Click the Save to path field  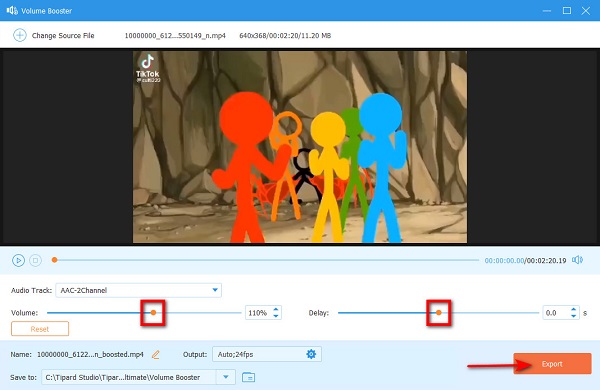click(x=129, y=377)
